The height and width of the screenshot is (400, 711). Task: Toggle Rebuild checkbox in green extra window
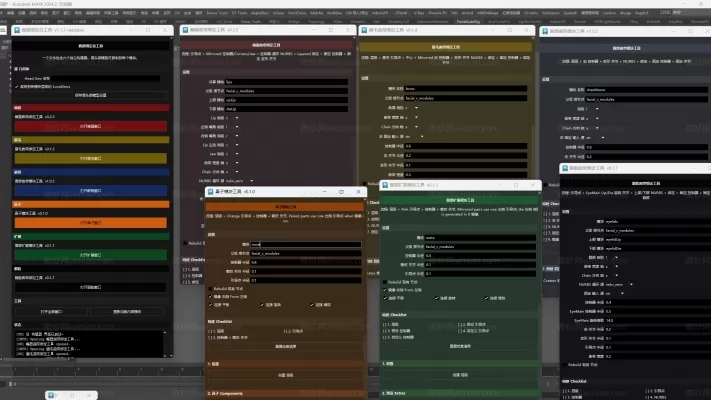tap(385, 282)
